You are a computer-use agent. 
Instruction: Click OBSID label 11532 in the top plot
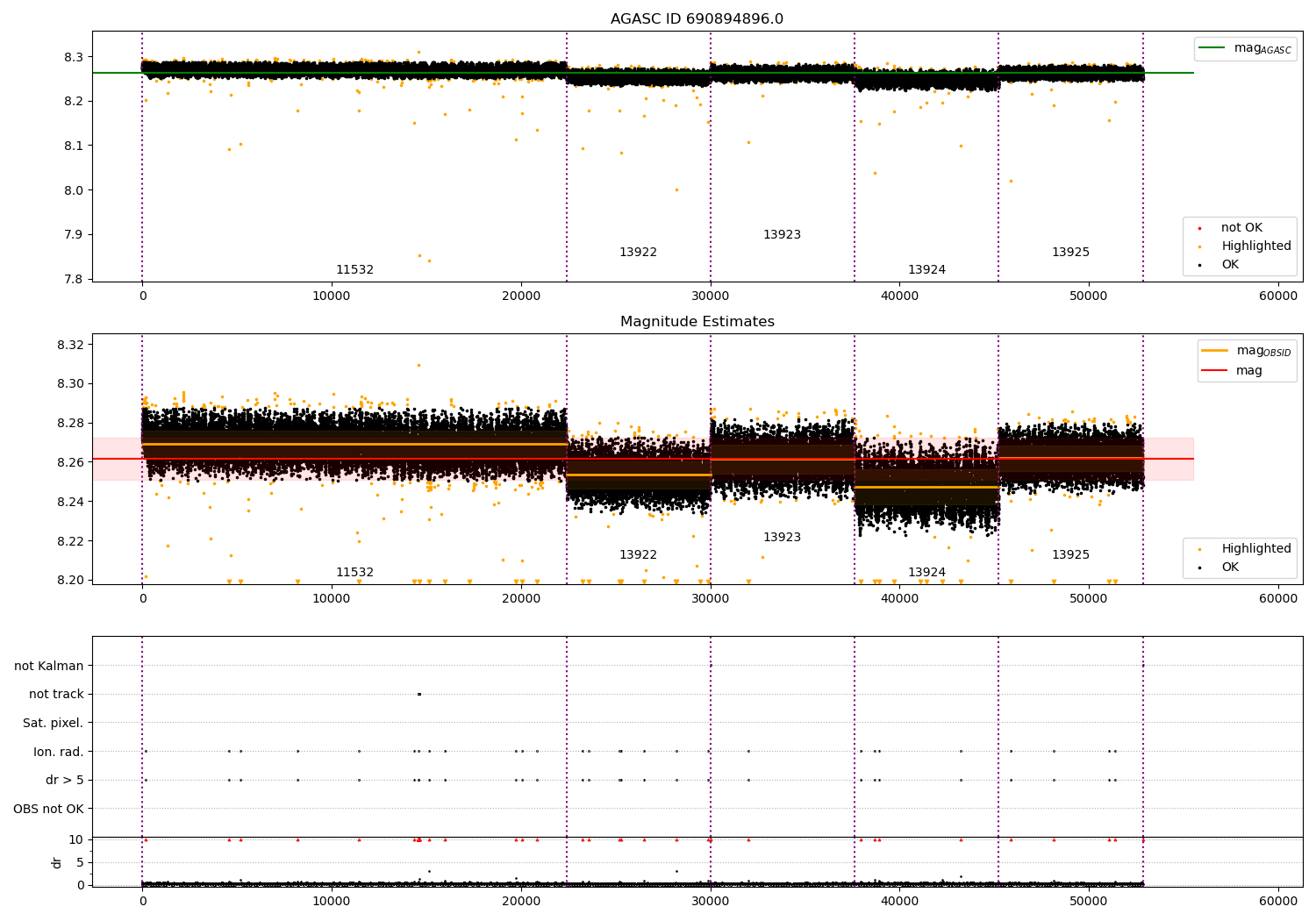[x=354, y=270]
